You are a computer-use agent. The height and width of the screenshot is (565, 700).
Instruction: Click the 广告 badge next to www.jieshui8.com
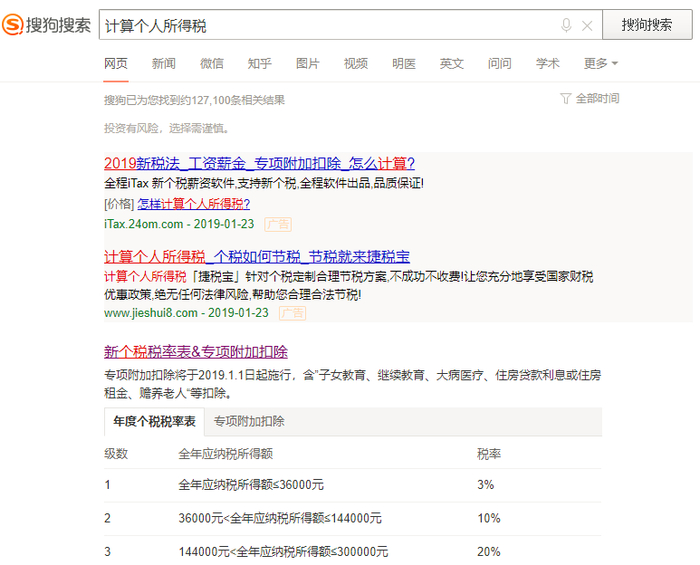292,313
